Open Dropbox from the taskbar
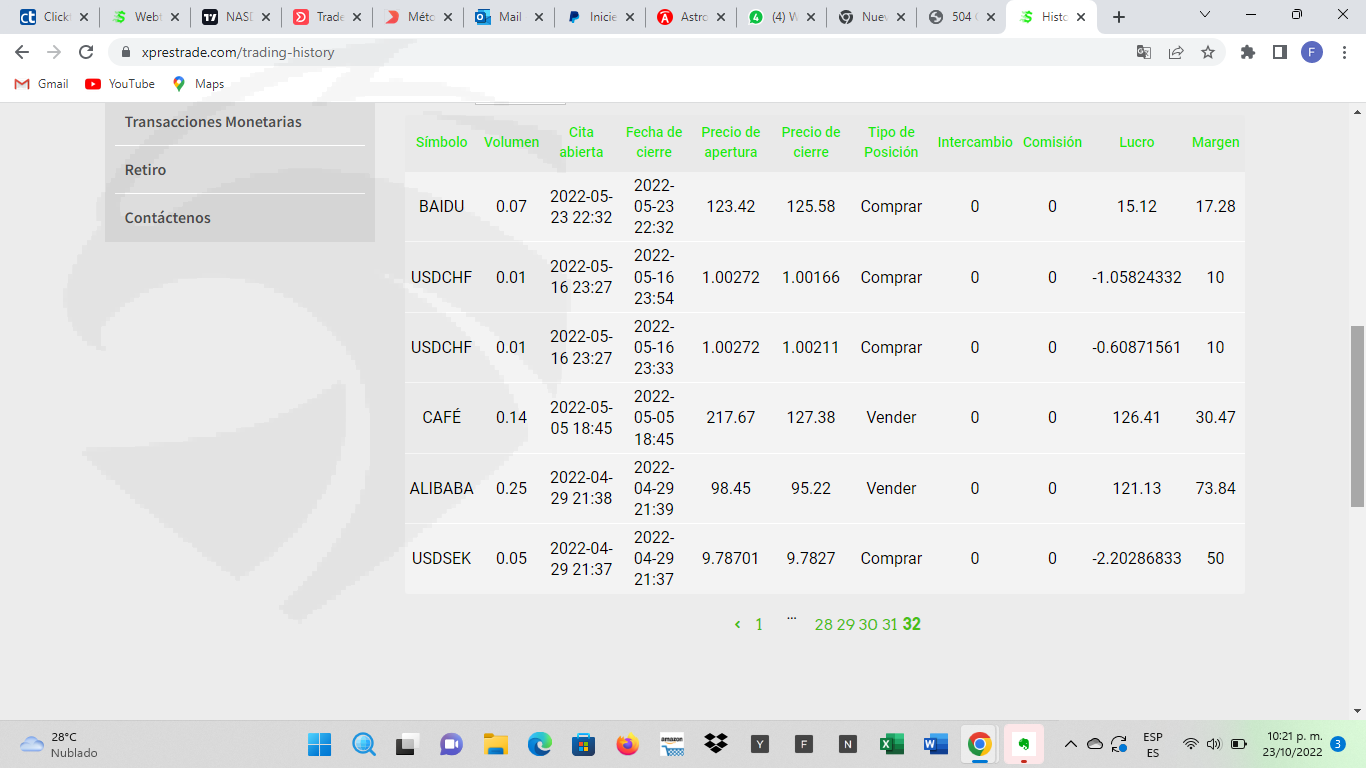The image size is (1366, 768). (x=716, y=744)
